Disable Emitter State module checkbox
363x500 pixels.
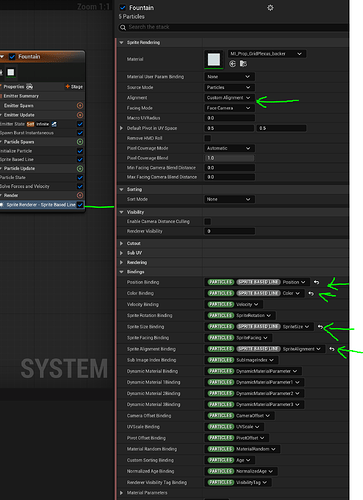point(80,124)
